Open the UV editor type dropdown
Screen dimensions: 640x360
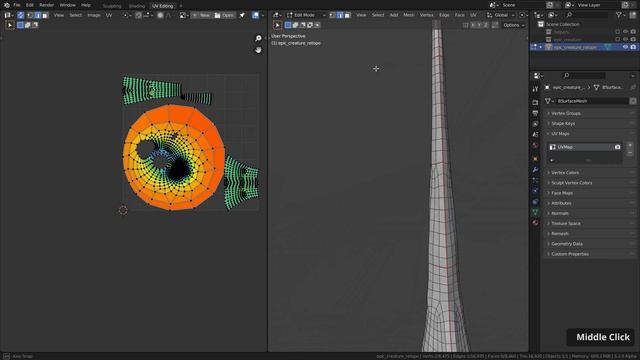[9, 15]
